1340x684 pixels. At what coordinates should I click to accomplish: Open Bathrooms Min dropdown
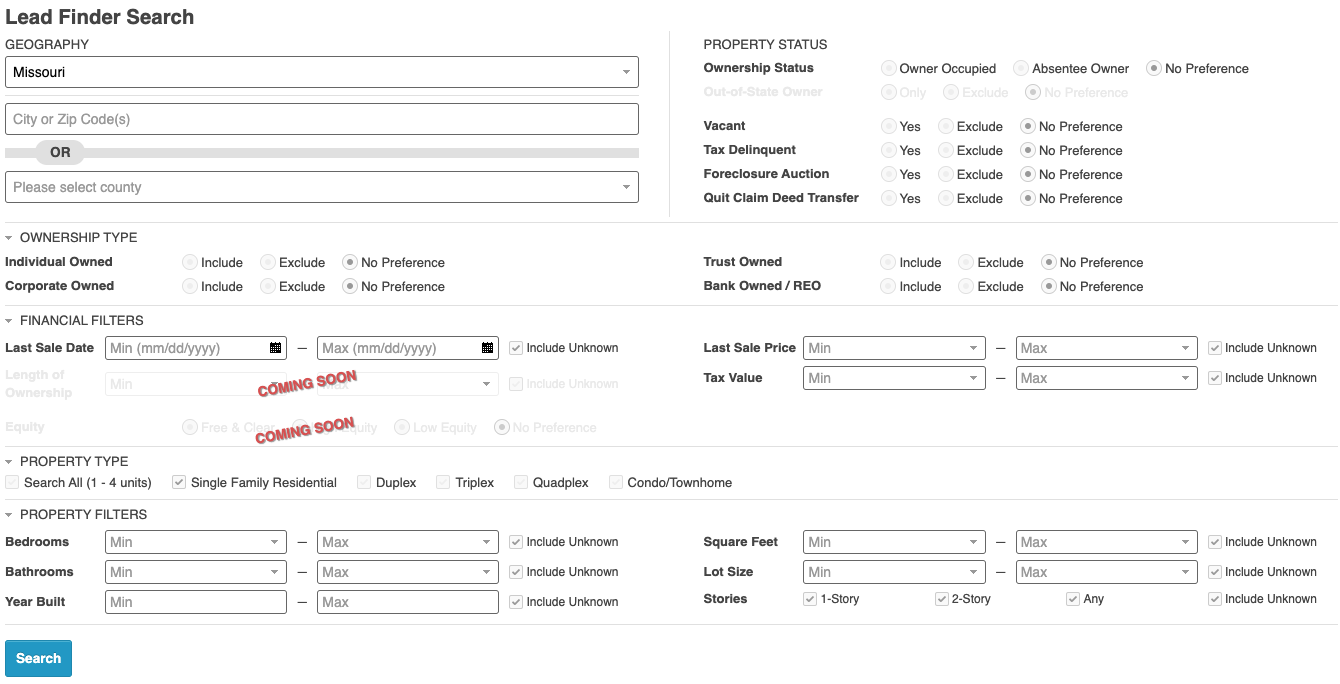pyautogui.click(x=196, y=572)
